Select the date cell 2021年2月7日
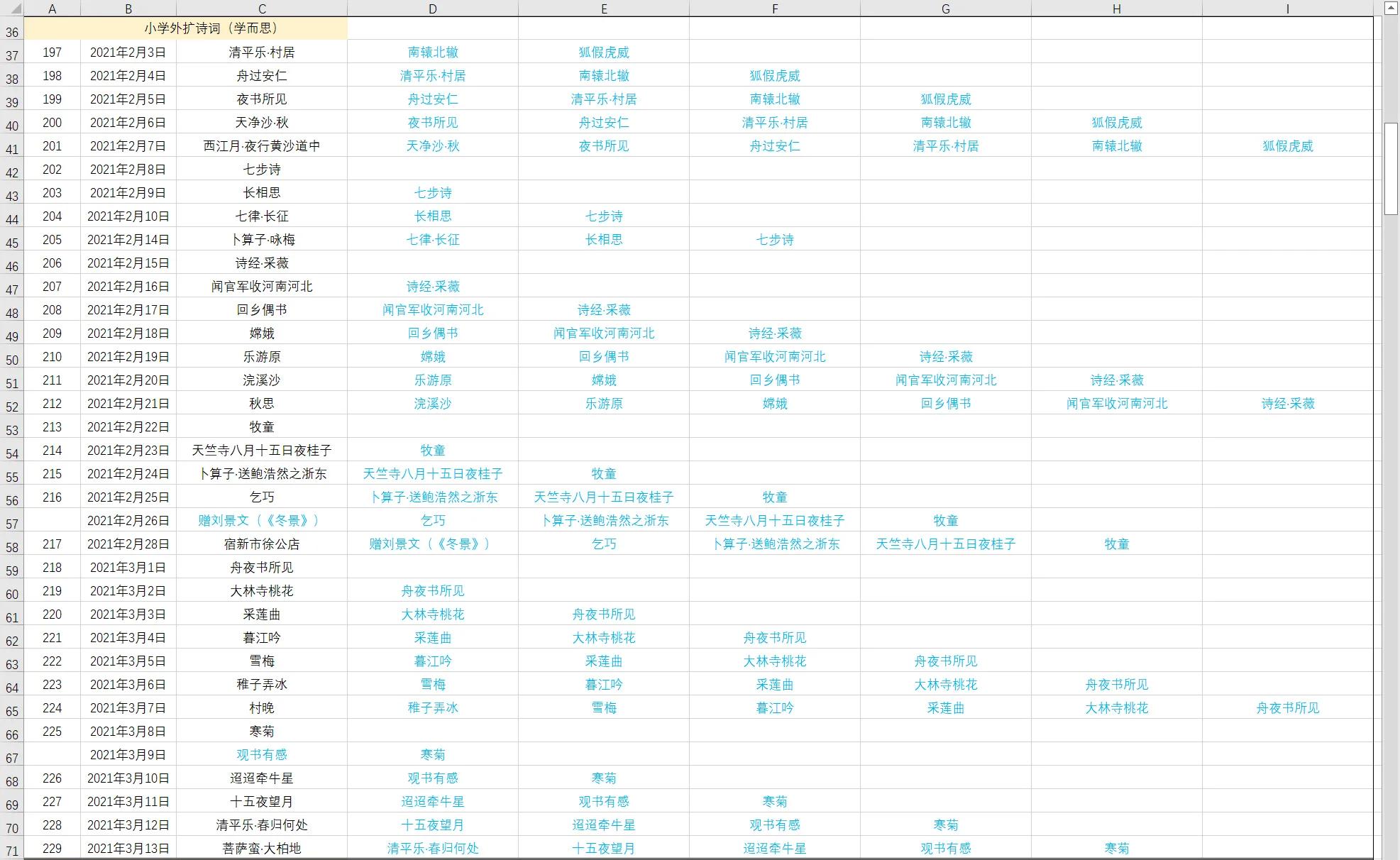 pos(128,145)
